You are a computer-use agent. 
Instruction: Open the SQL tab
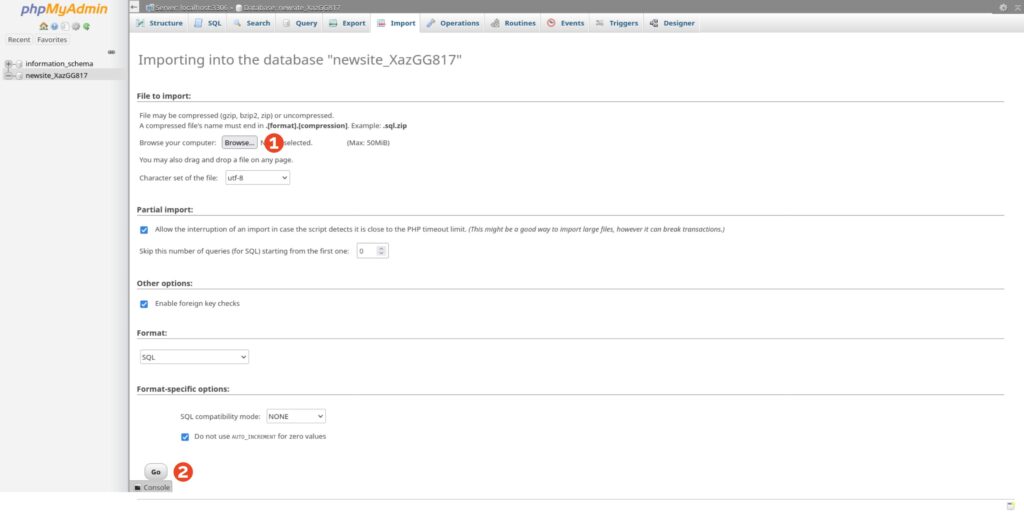tap(208, 23)
